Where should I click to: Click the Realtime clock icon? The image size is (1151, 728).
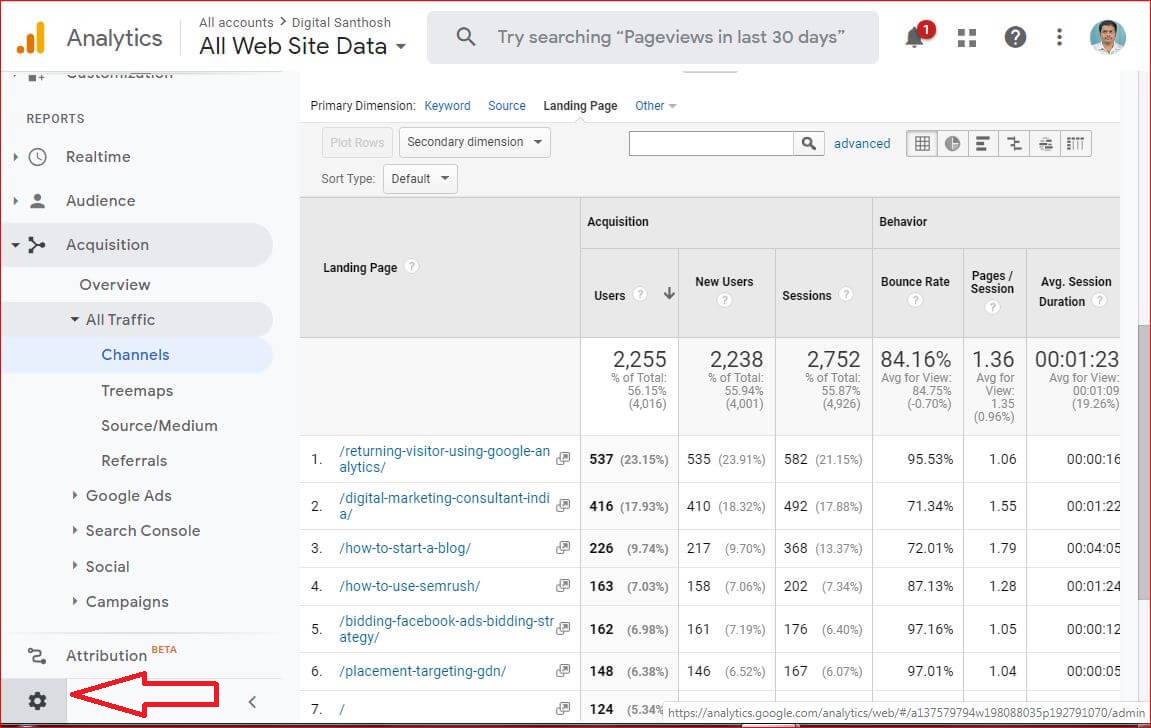[x=37, y=156]
